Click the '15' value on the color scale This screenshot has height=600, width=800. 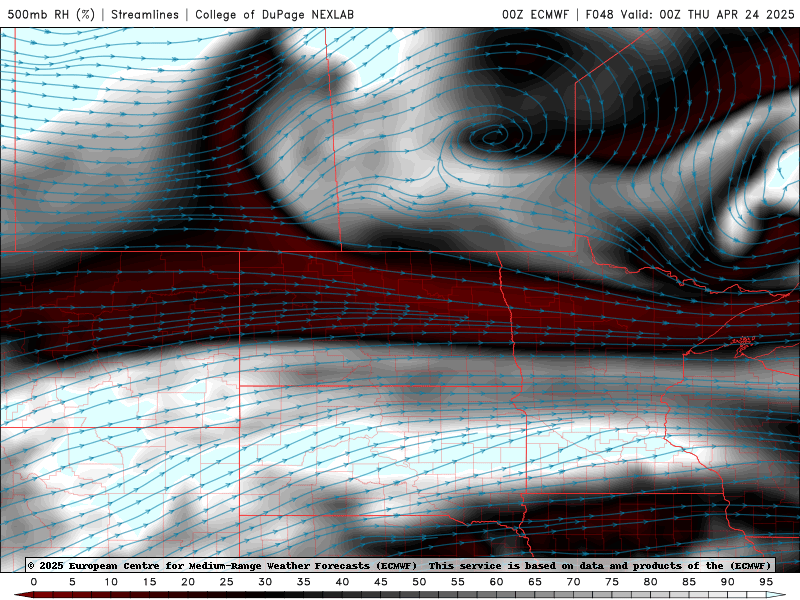tap(149, 582)
